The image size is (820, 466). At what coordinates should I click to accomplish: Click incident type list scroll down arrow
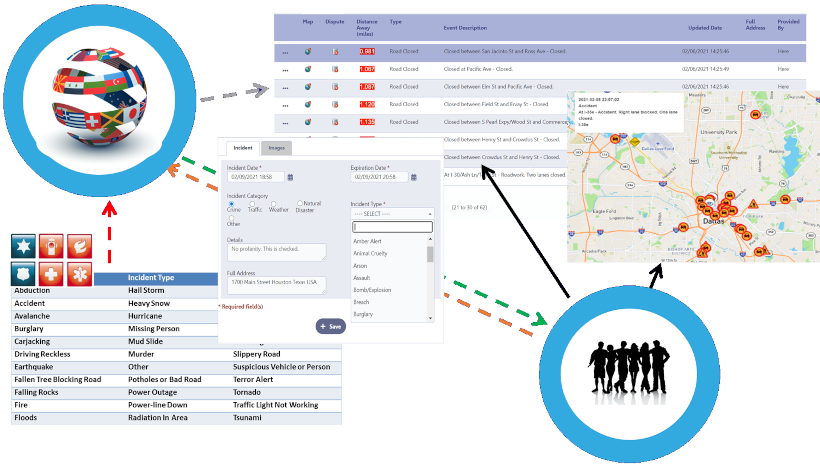point(430,318)
